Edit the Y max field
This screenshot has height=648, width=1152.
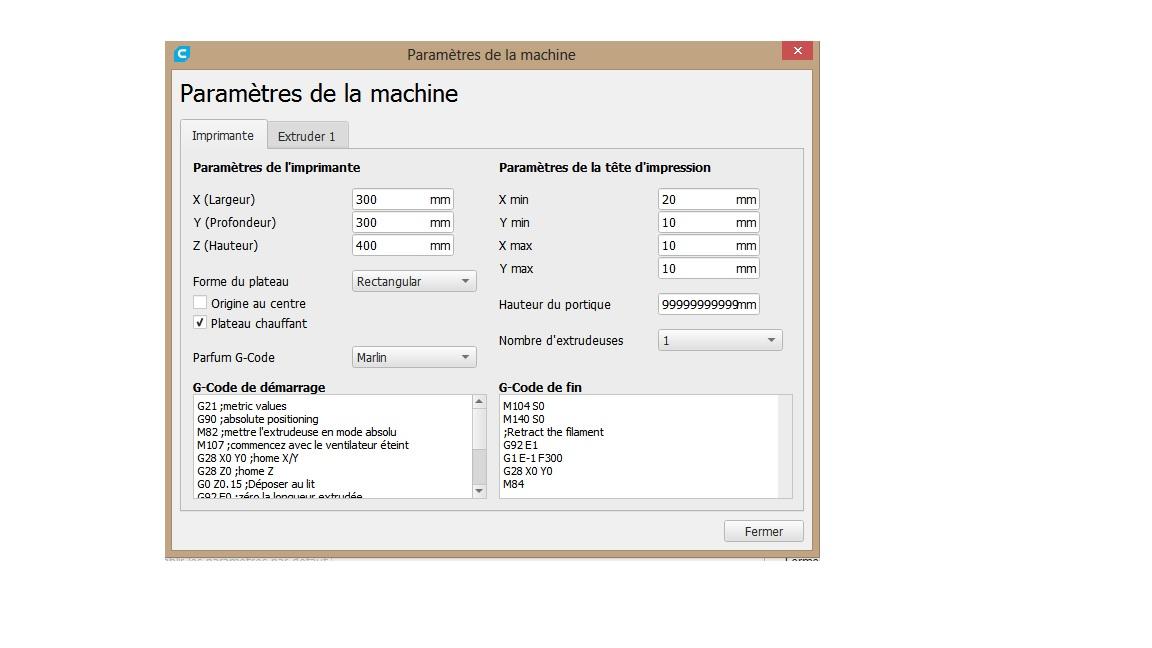[x=708, y=268]
